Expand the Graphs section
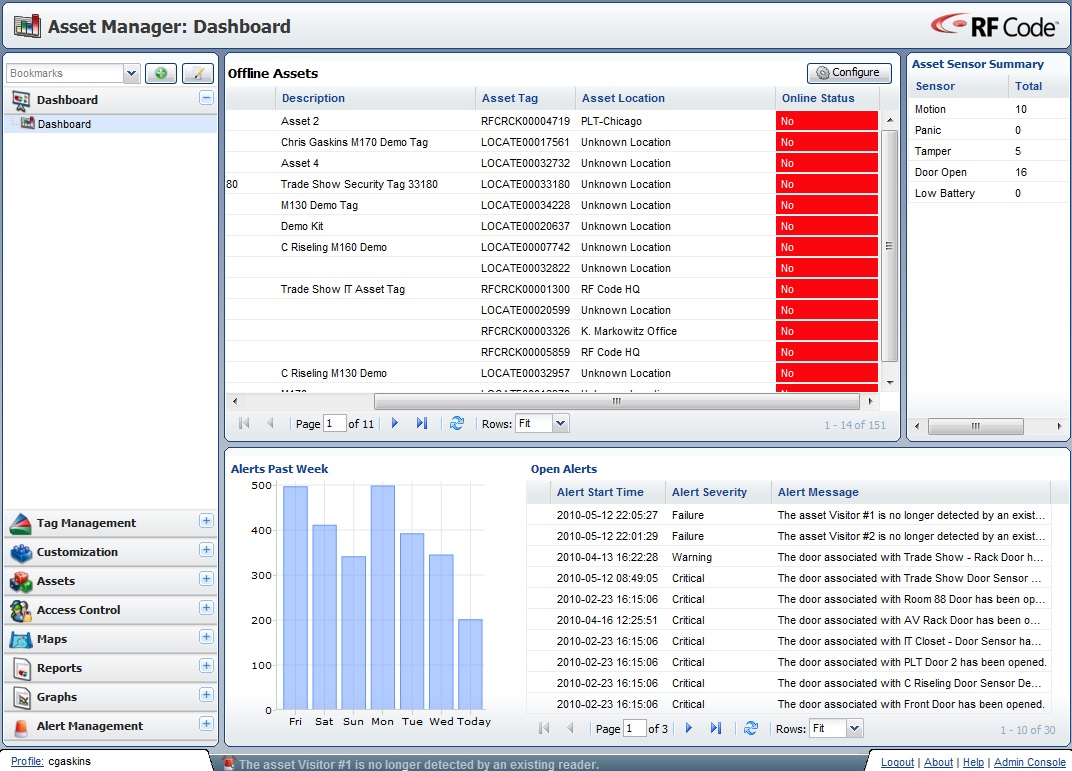The width and height of the screenshot is (1072, 771). [206, 695]
